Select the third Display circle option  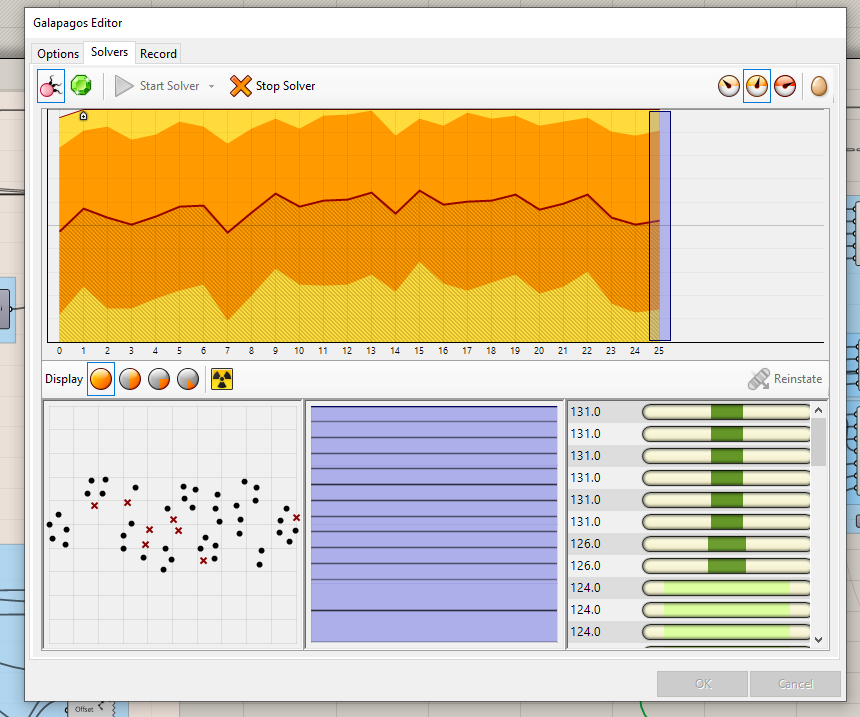pos(159,380)
